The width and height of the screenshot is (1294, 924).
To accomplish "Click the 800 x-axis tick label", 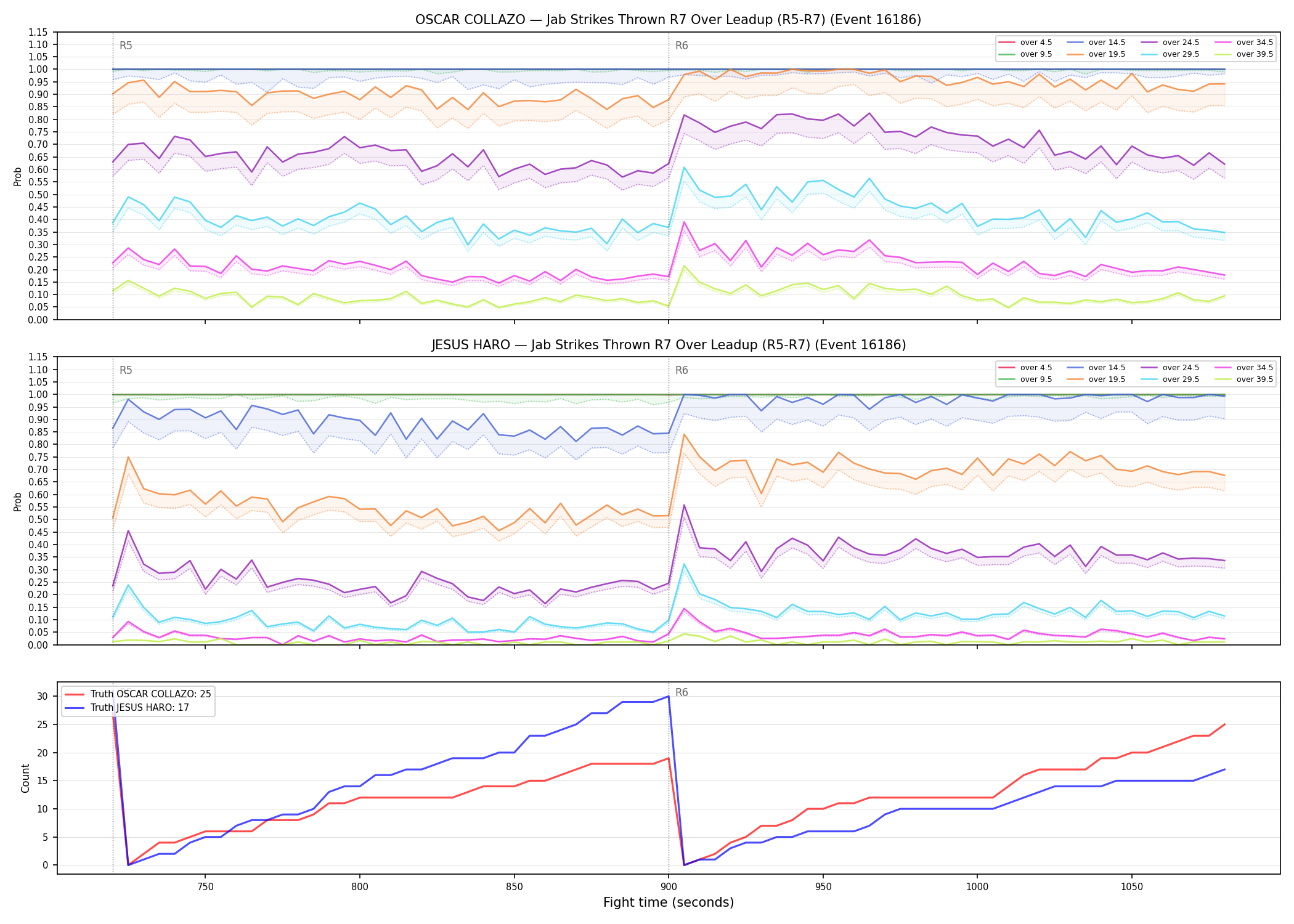I will click(360, 887).
